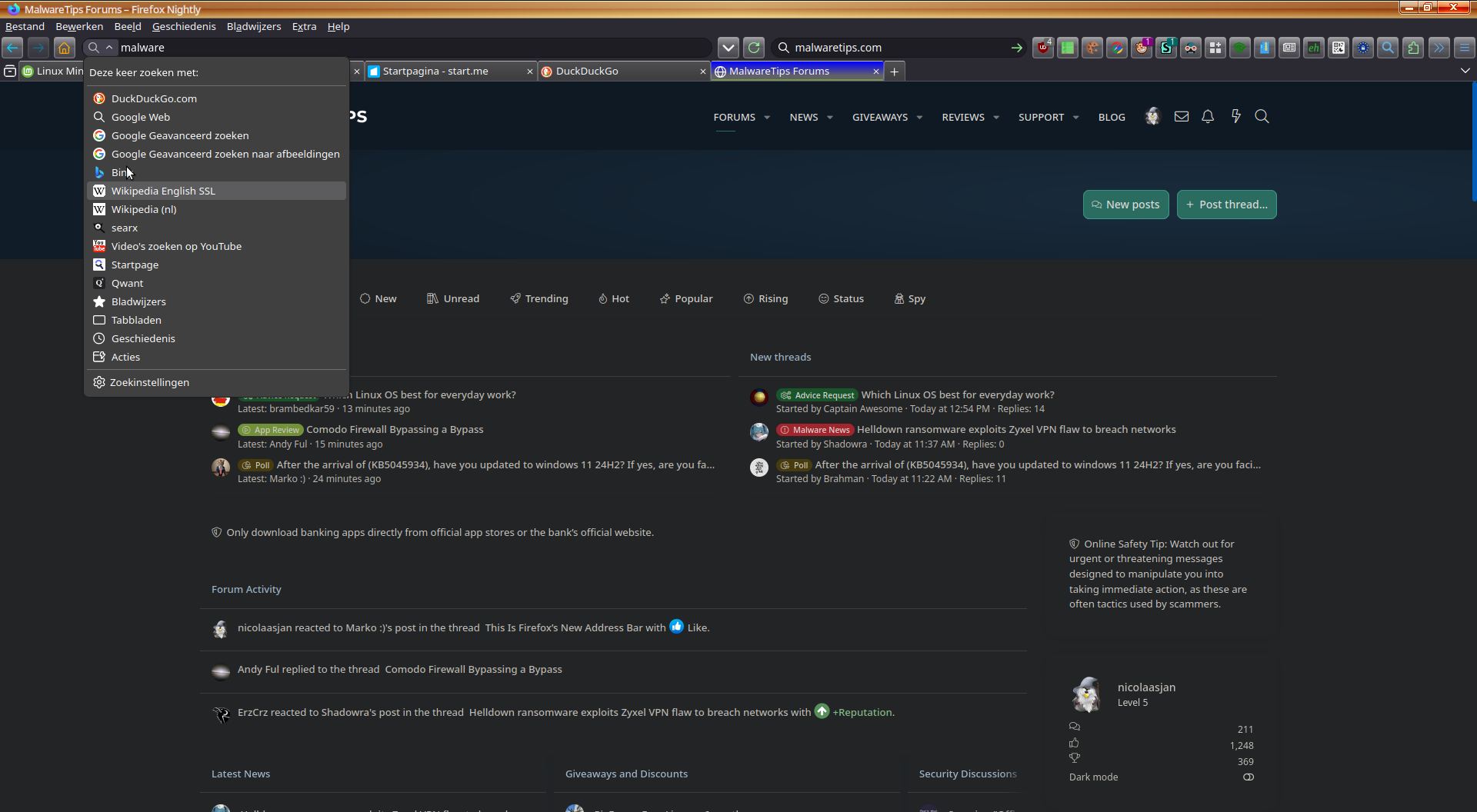Open the spy-face glasses extension icon
The width and height of the screenshot is (1477, 812).
pyautogui.click(x=1191, y=48)
